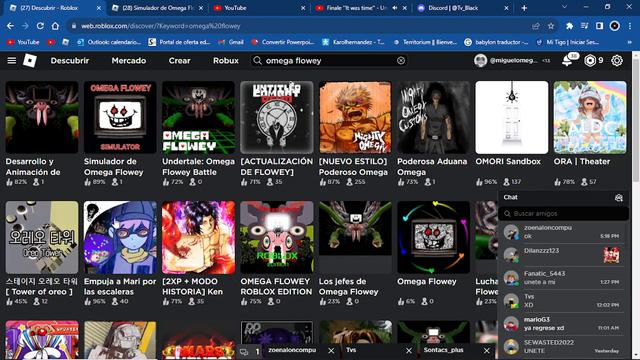This screenshot has width=640, height=360.
Task: Mute the Finale tab audio icon
Action: tap(395, 8)
